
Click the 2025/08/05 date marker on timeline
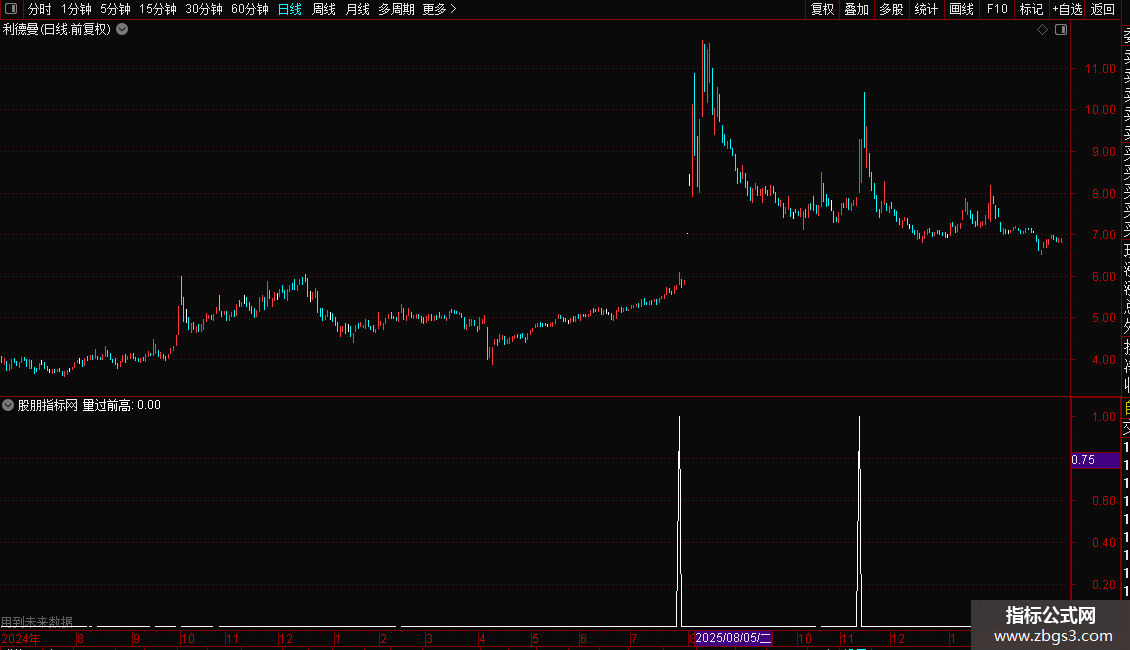[x=733, y=638]
